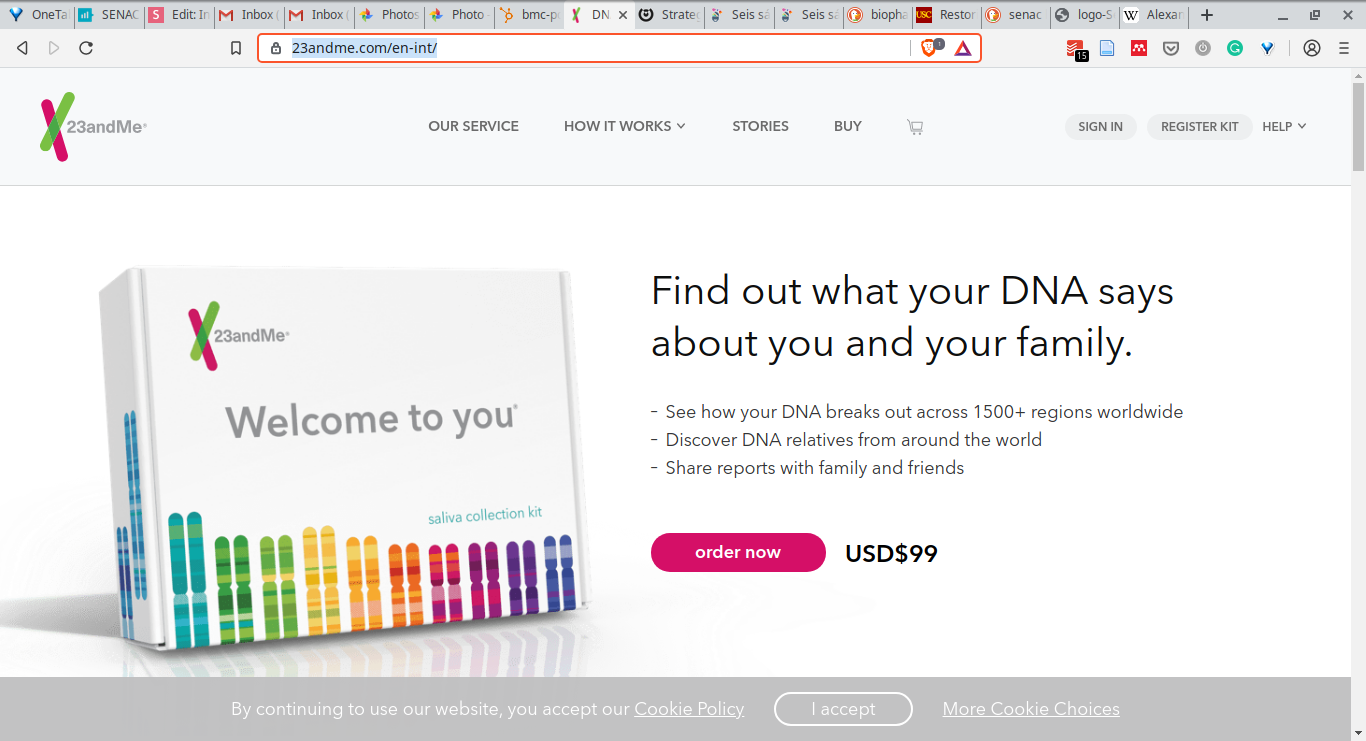Click the USD$99 price text
Image resolution: width=1366 pixels, height=741 pixels.
tap(891, 553)
